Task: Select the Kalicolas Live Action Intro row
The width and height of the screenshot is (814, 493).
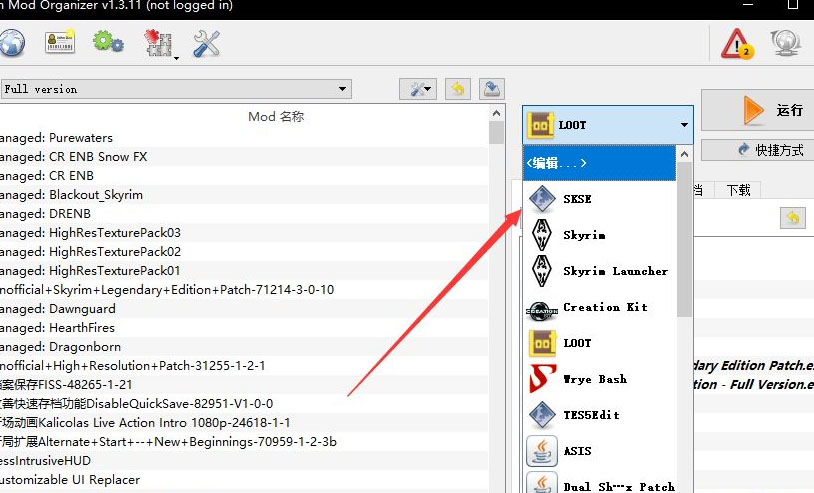Action: pyautogui.click(x=244, y=422)
